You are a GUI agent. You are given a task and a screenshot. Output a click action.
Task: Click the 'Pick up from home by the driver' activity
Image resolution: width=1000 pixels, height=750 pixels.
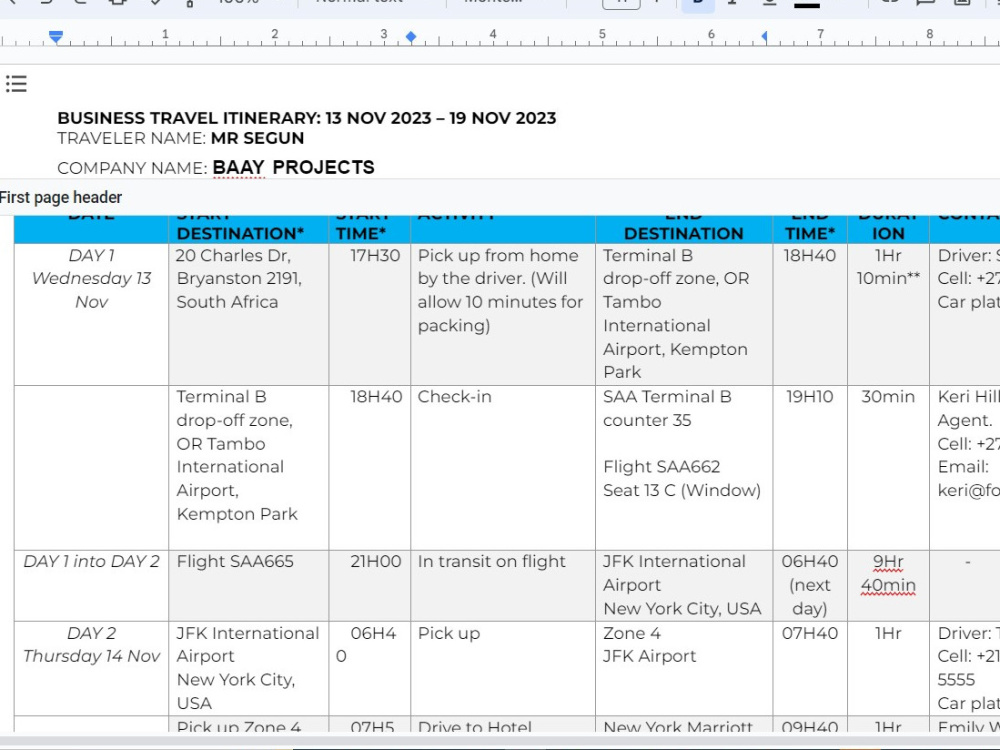tap(500, 290)
